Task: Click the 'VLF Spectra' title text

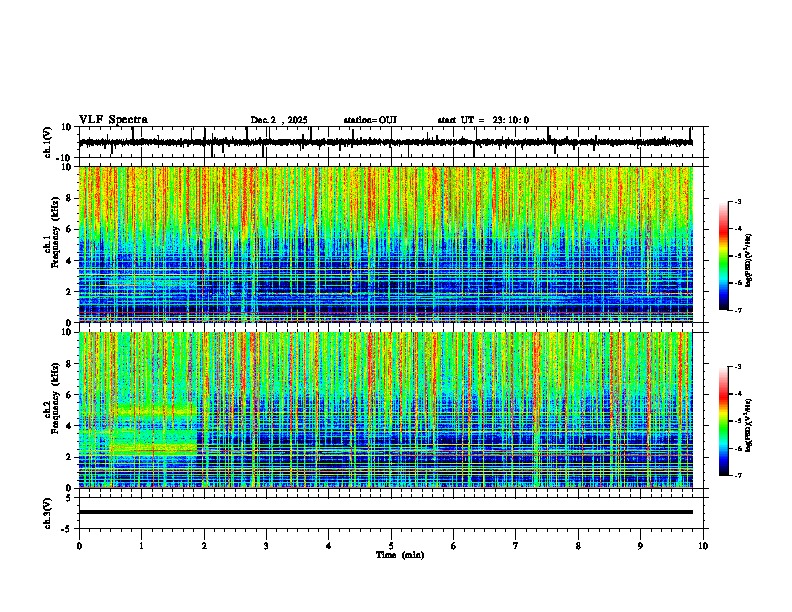Action: tap(113, 120)
